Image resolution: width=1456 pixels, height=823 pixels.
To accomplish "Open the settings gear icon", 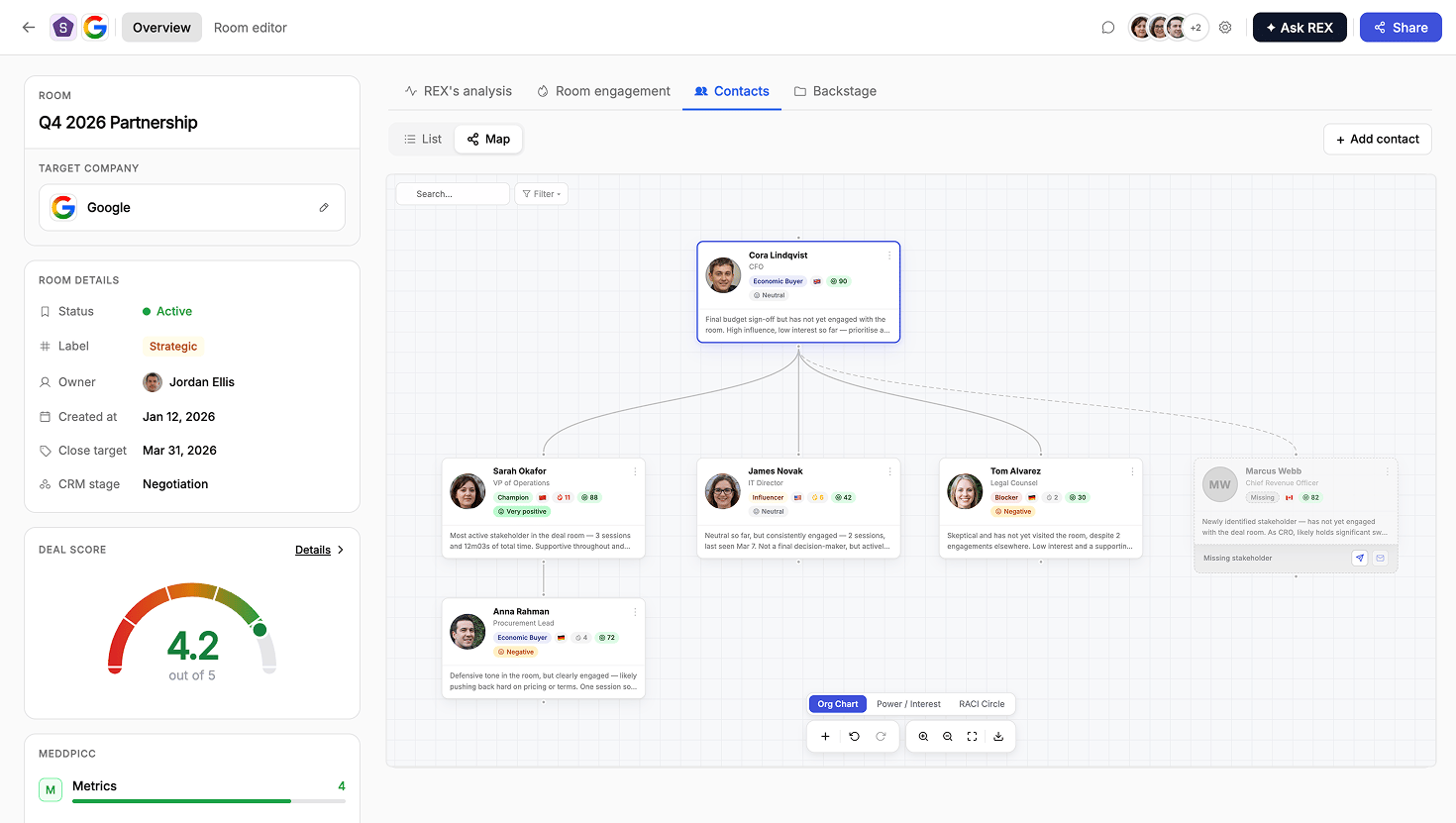I will coord(1225,28).
